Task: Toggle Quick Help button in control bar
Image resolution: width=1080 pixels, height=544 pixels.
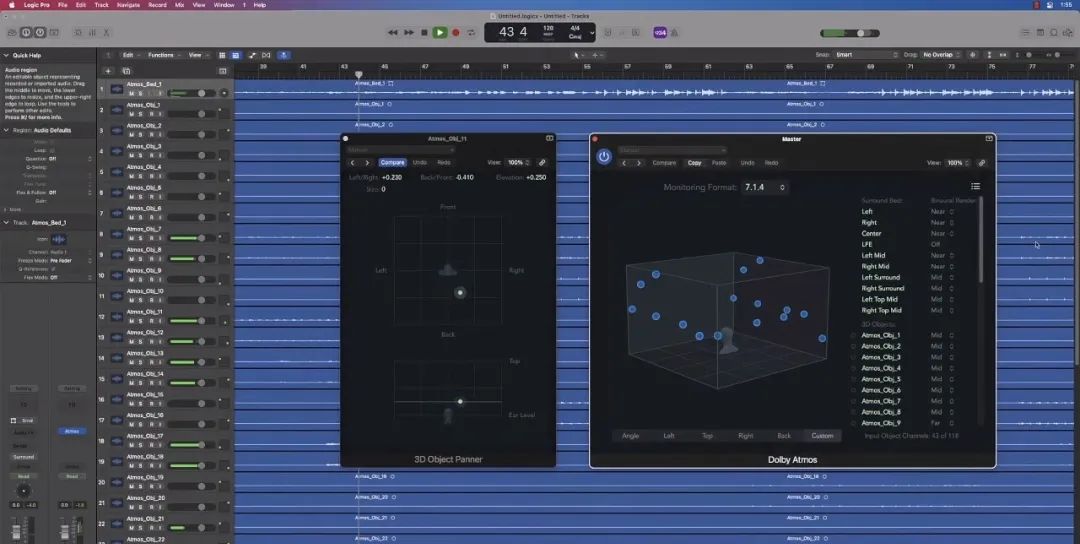Action: point(40,32)
